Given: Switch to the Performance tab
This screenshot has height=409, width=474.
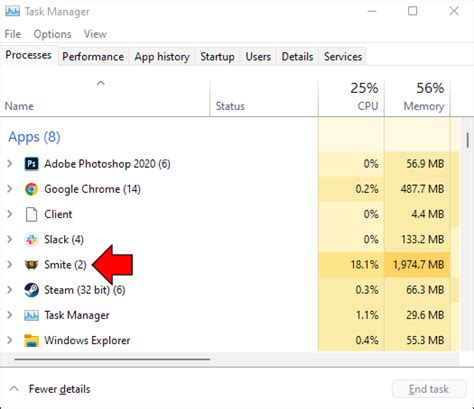Looking at the screenshot, I should [93, 56].
